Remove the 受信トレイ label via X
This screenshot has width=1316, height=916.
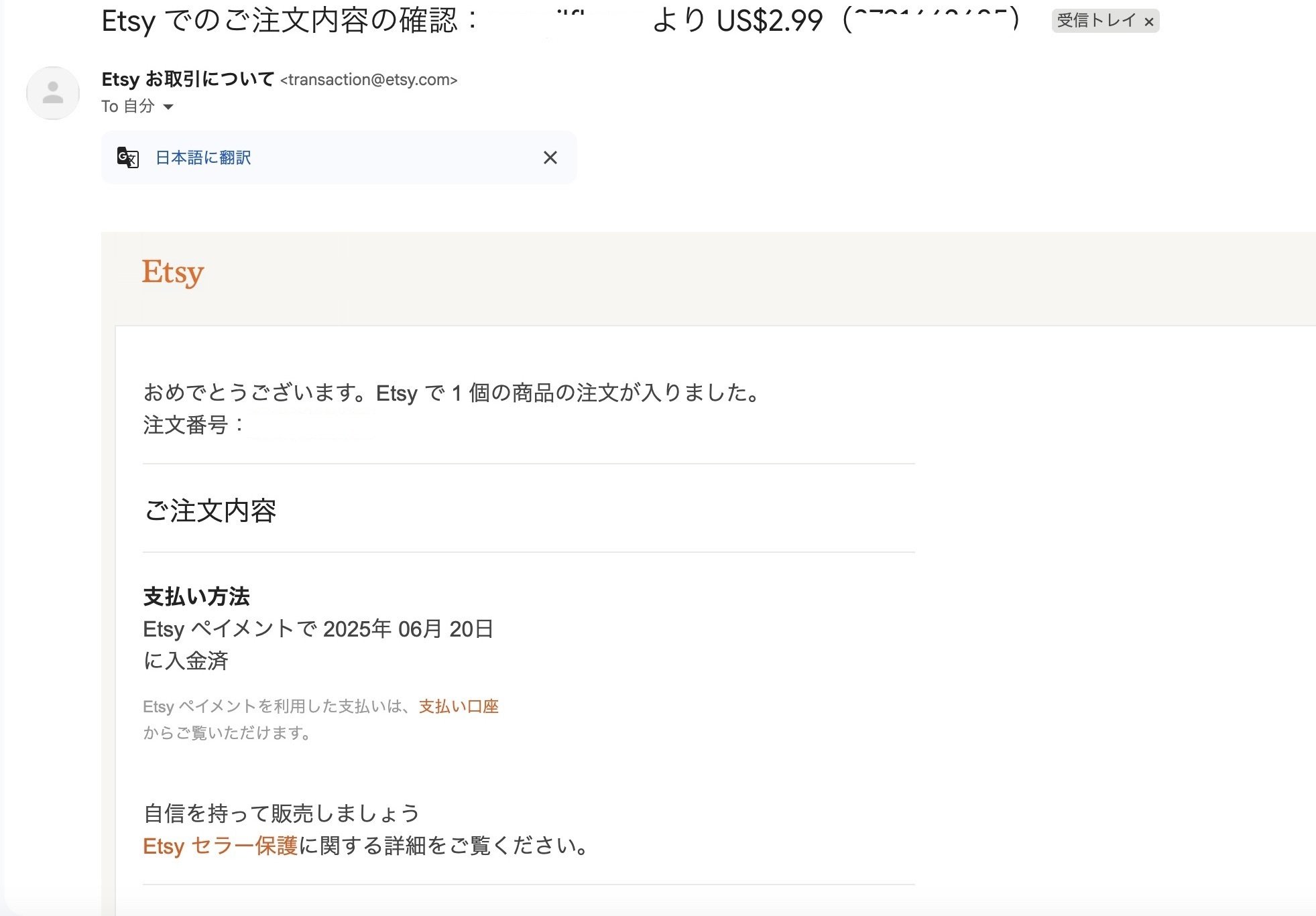click(x=1149, y=22)
